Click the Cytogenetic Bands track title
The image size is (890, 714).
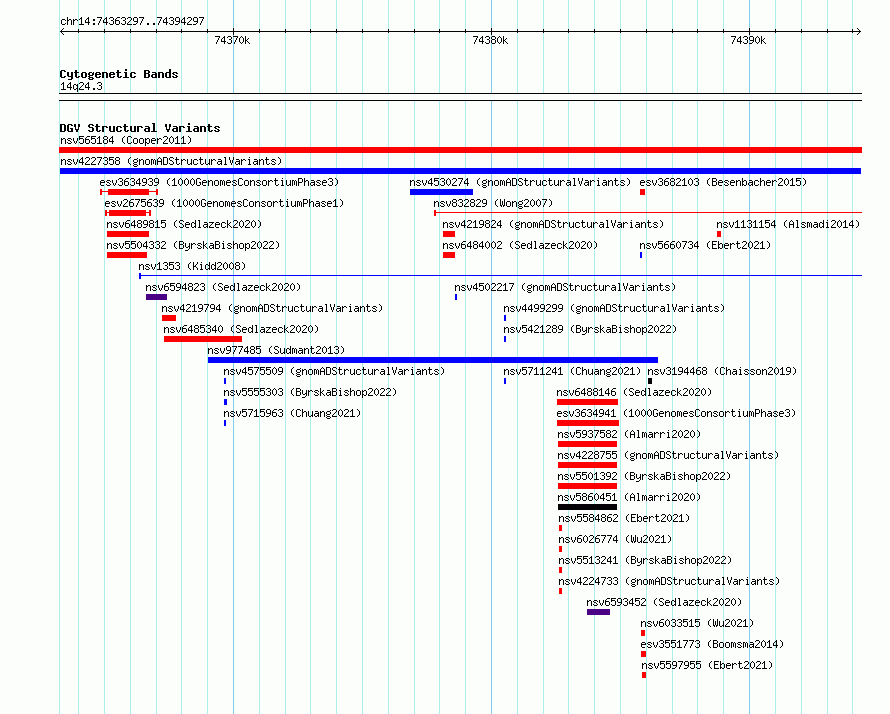119,74
